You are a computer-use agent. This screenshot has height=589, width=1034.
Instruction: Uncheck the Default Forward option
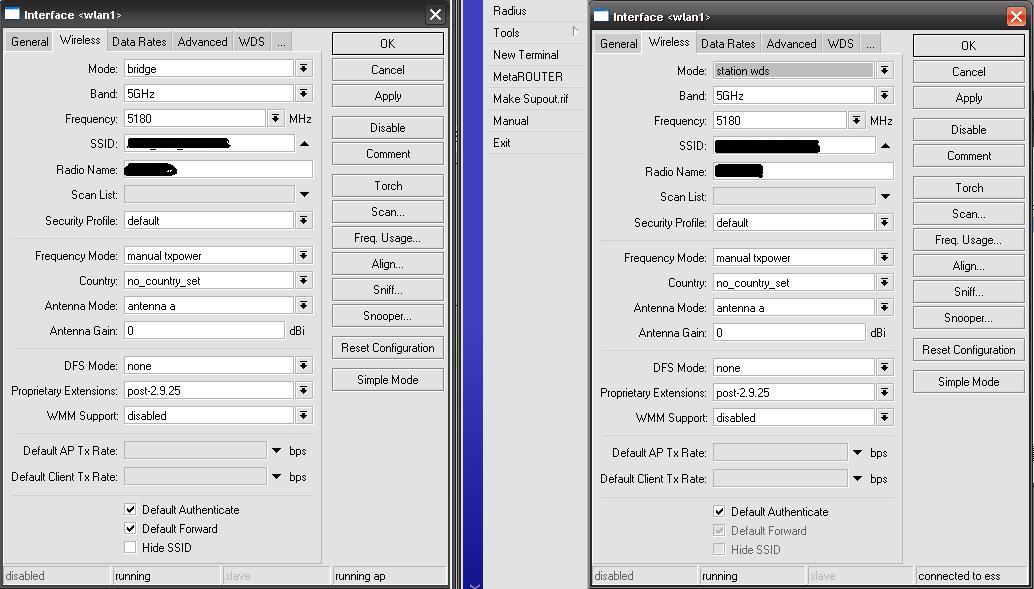[129, 528]
